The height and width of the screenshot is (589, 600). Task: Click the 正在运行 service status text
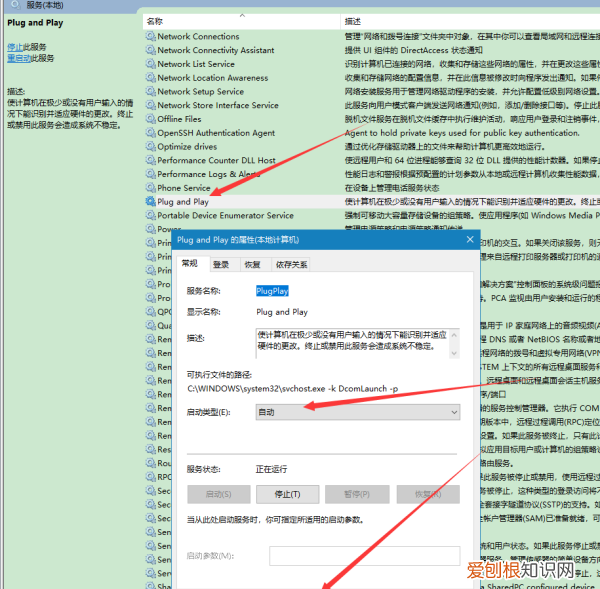tap(271, 469)
